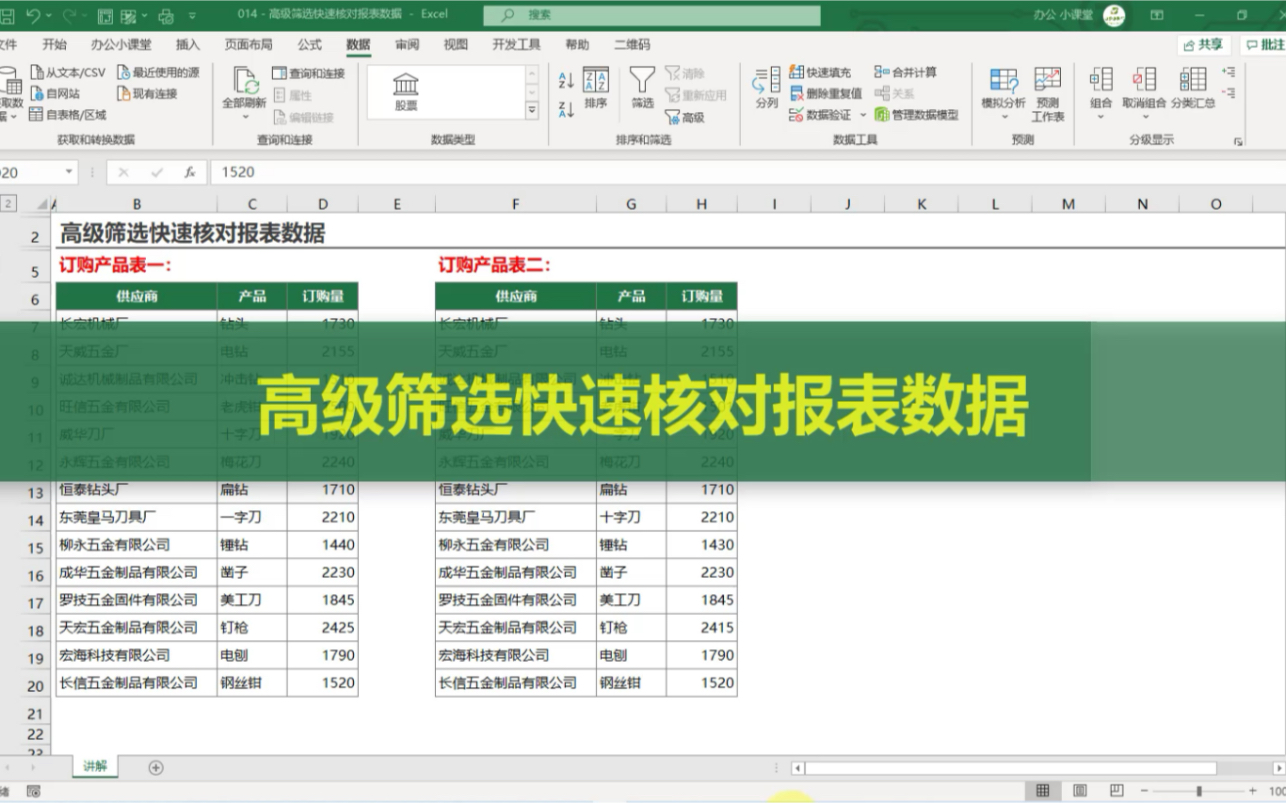Click the show detail plus icon in outline group
The image size is (1286, 803).
pos(1229,72)
